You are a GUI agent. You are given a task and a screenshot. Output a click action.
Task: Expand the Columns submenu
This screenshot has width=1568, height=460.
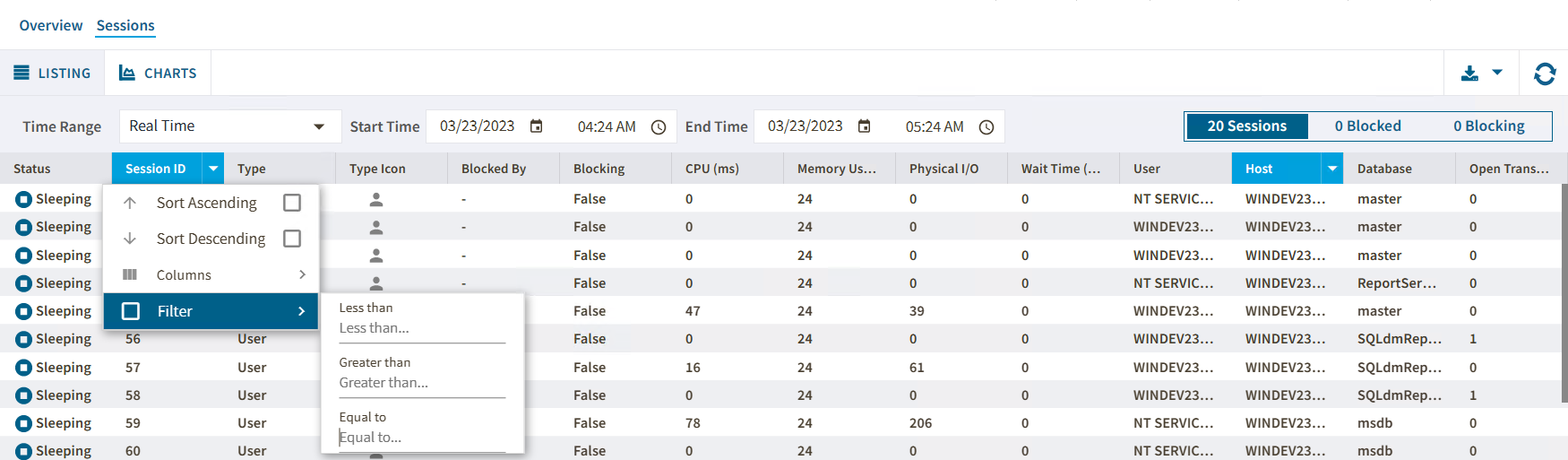[x=302, y=274]
